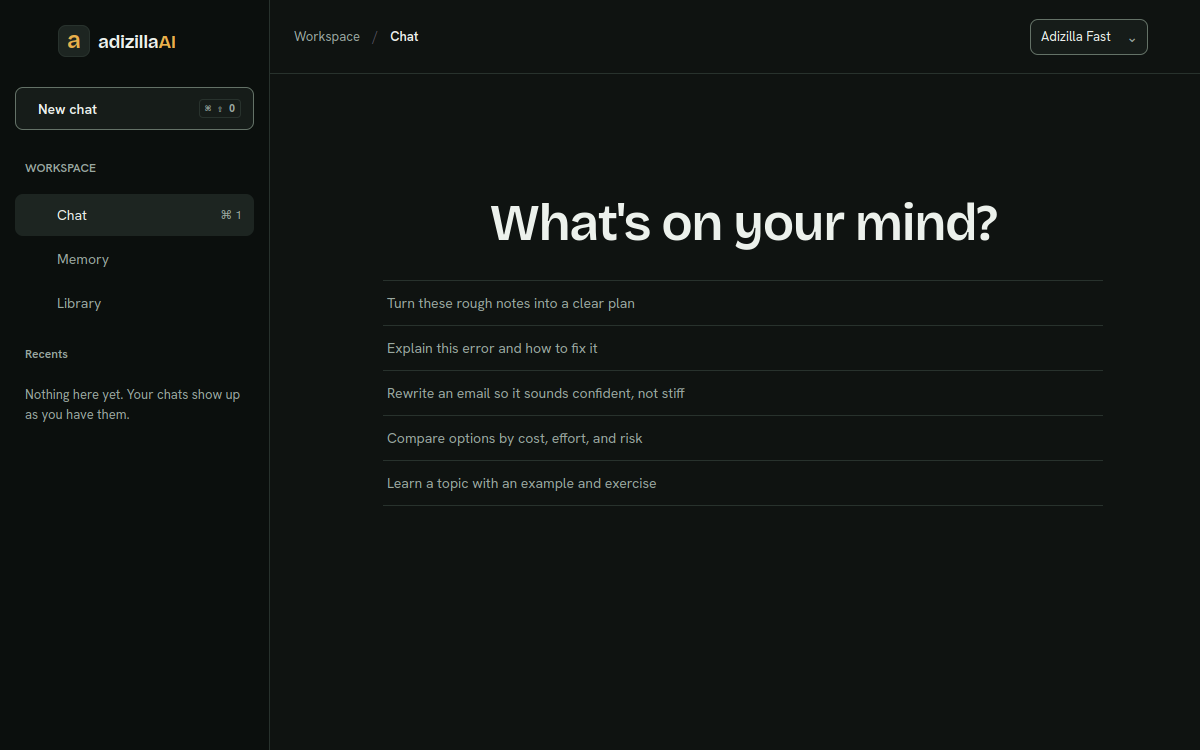Click the Chat breadcrumb
Viewport: 1200px width, 750px height.
coord(404,37)
